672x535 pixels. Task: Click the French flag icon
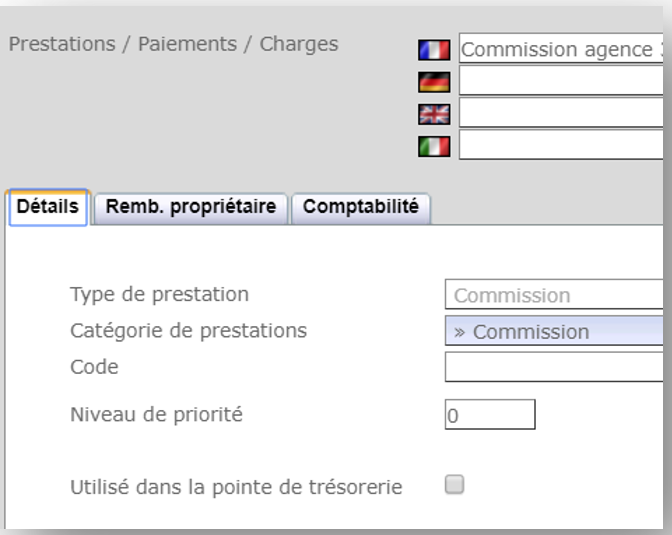434,50
